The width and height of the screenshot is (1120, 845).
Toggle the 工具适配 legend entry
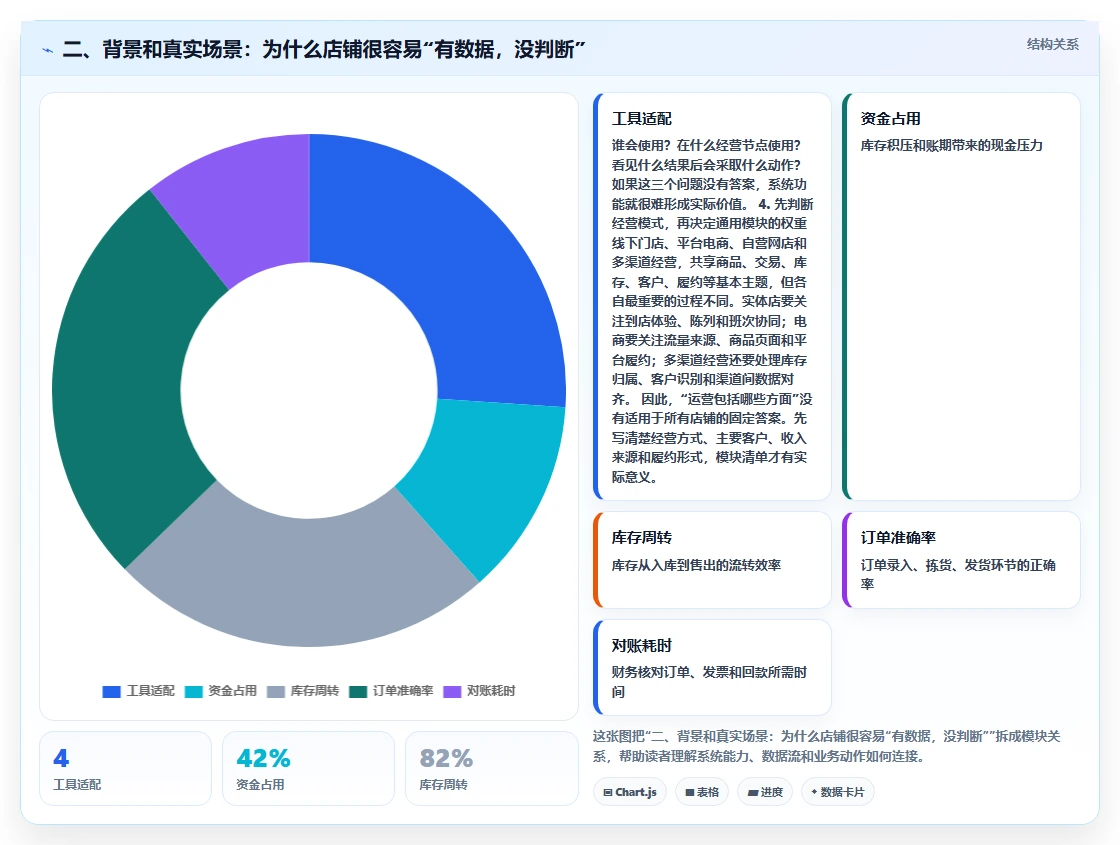click(x=139, y=691)
